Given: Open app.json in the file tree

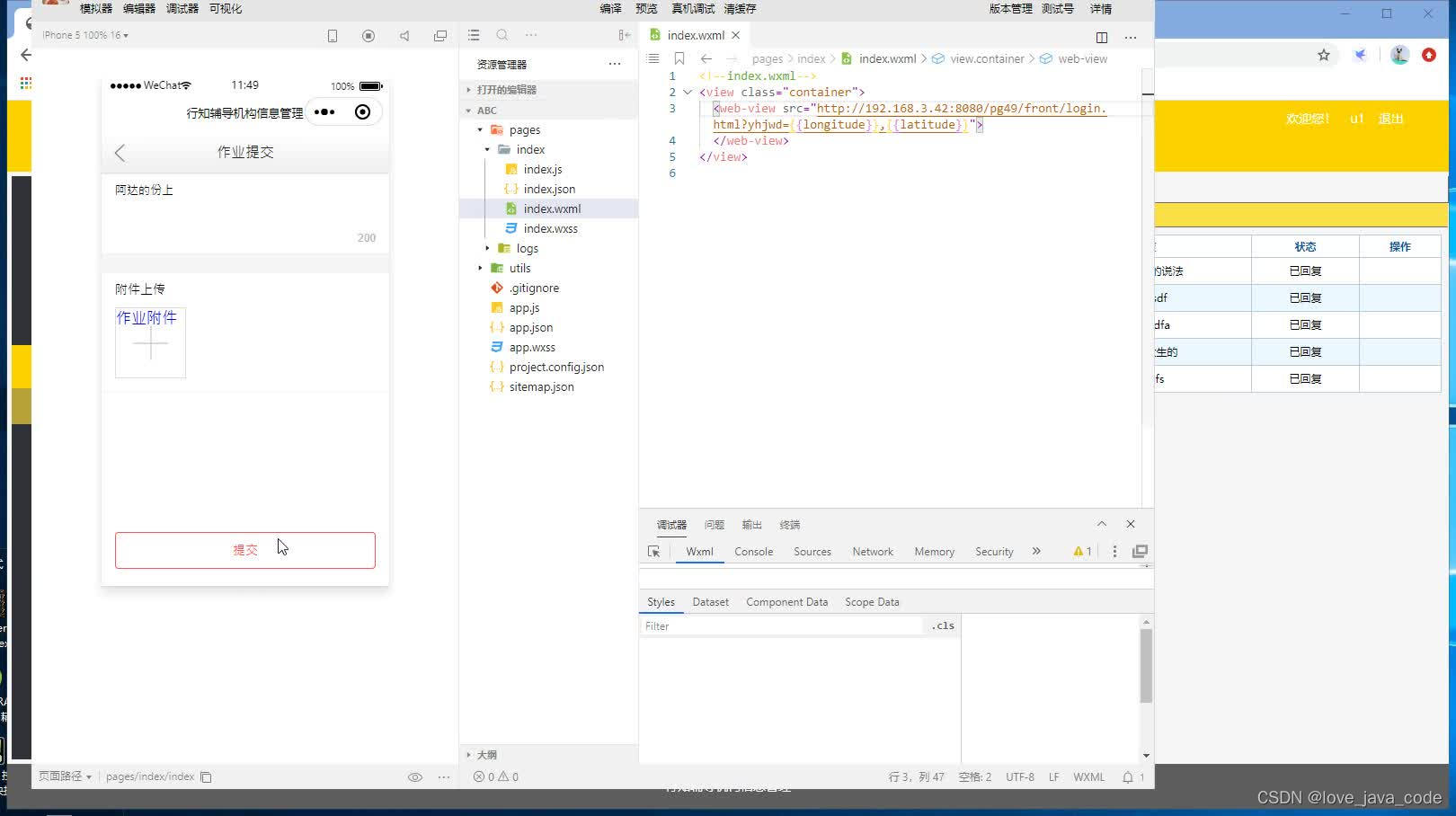Looking at the screenshot, I should point(530,328).
